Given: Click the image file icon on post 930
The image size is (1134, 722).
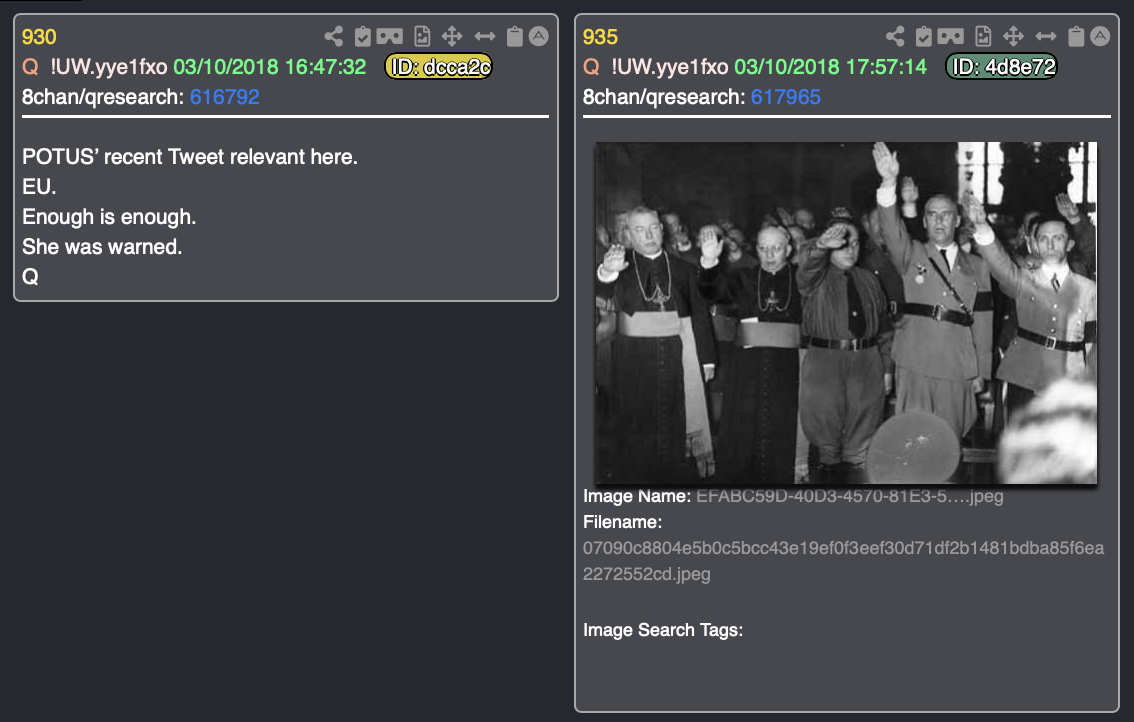Looking at the screenshot, I should 422,36.
